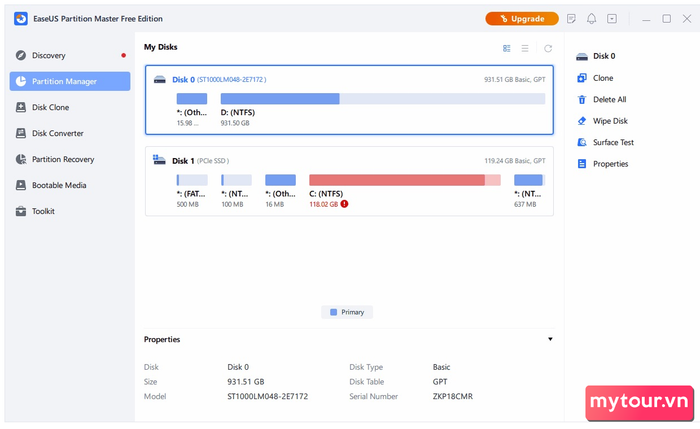This screenshot has width=700, height=429.
Task: Minimize the EaseUS window
Action: (x=646, y=19)
